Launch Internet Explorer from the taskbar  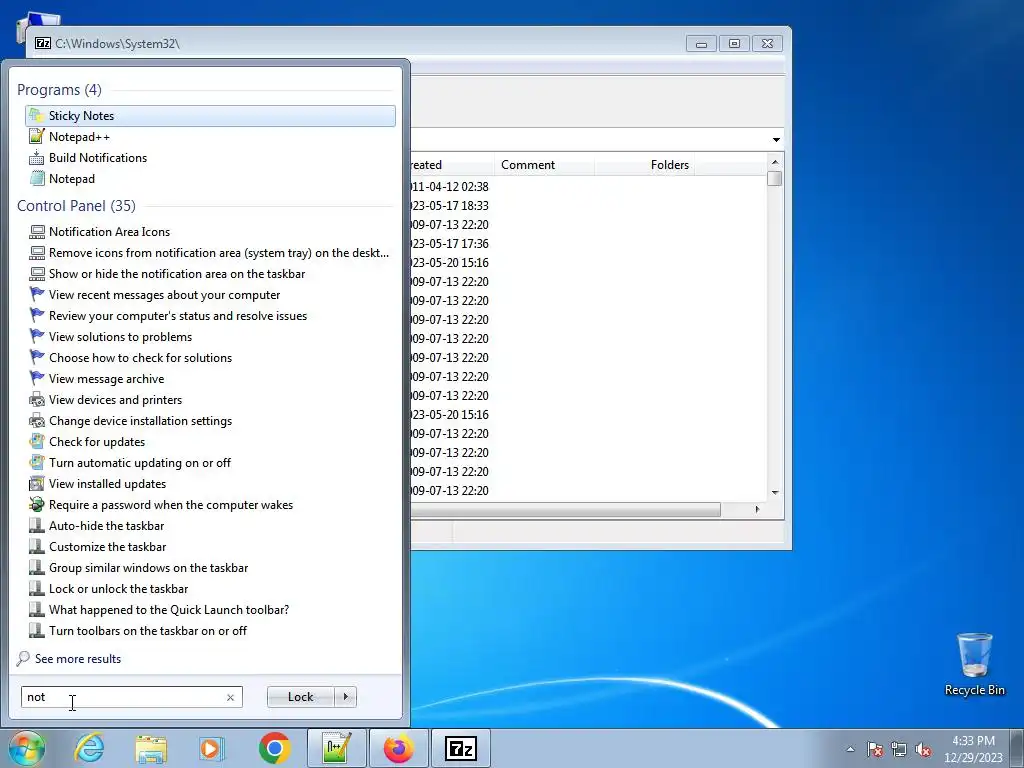(x=89, y=748)
